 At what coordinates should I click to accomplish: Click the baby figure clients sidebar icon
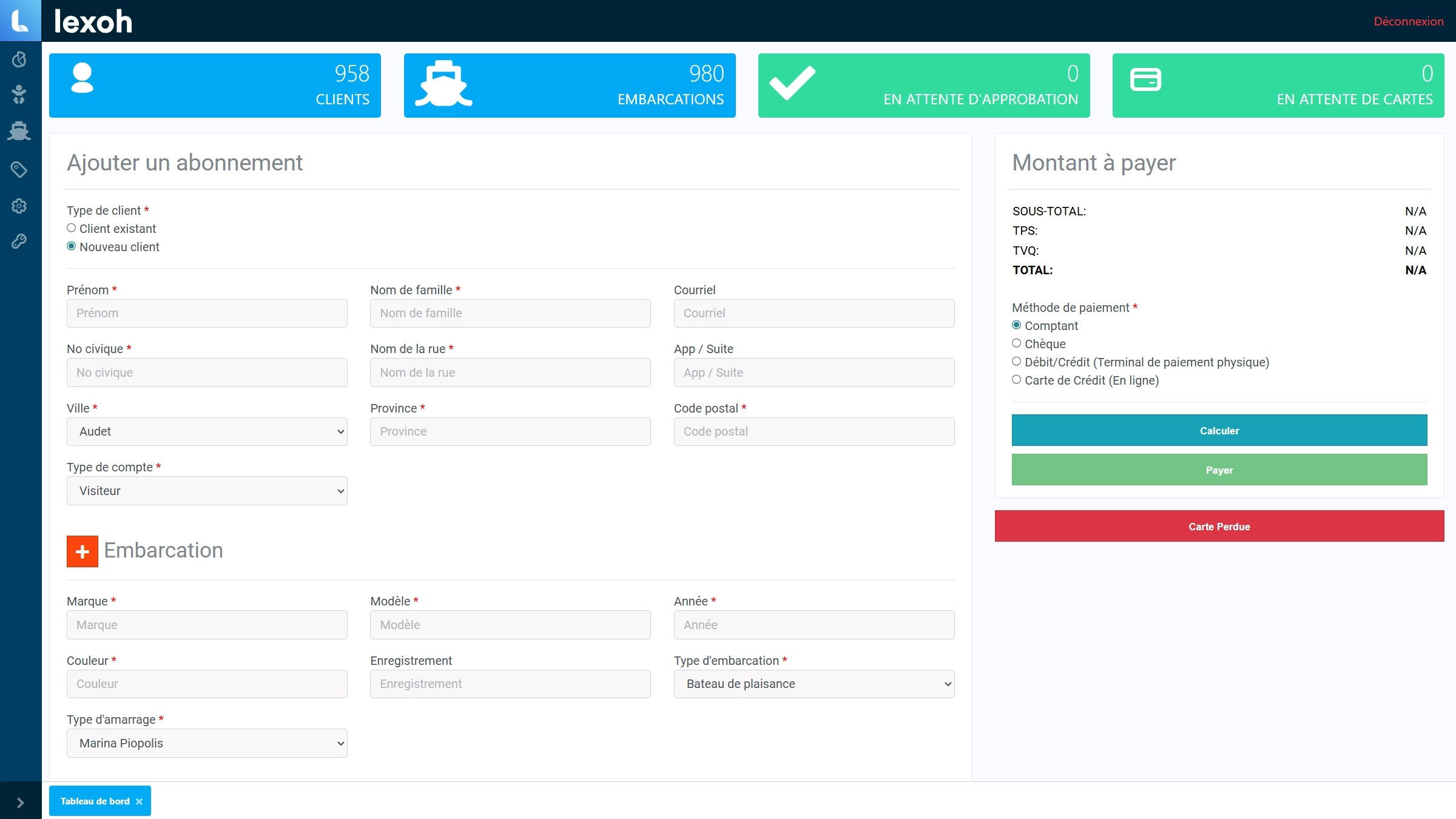[19, 94]
